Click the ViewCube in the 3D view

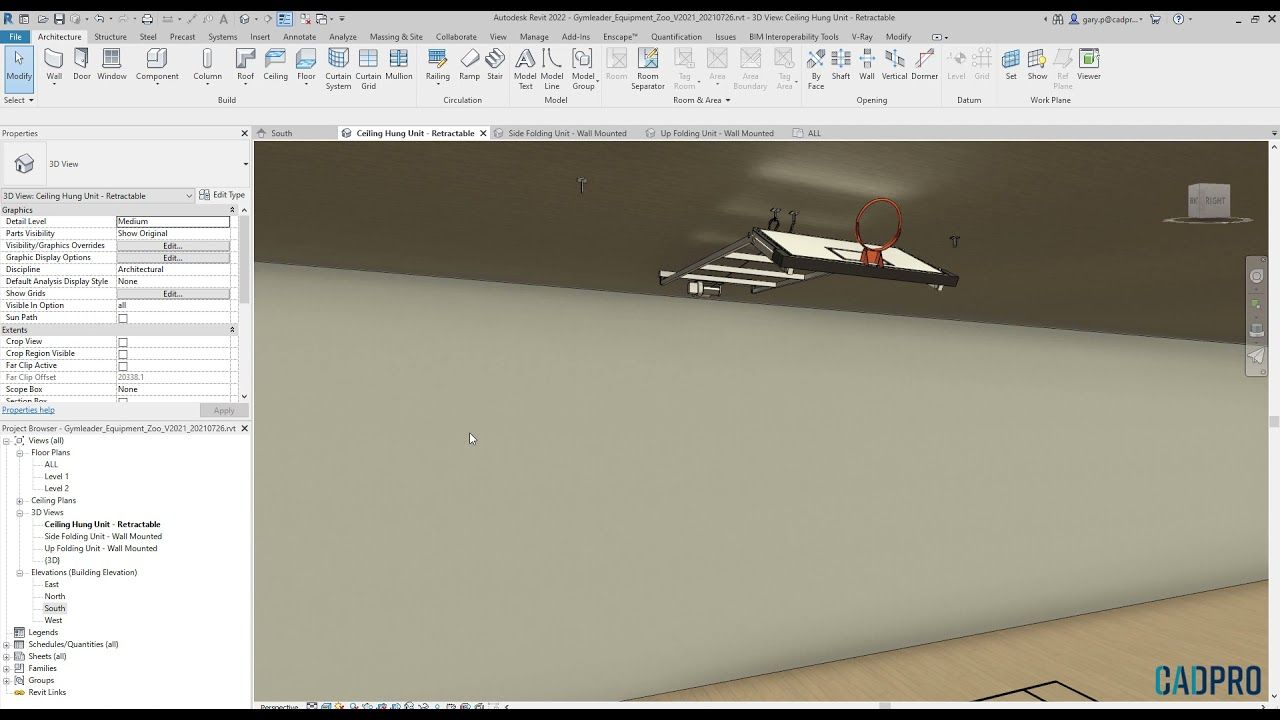click(x=1208, y=200)
